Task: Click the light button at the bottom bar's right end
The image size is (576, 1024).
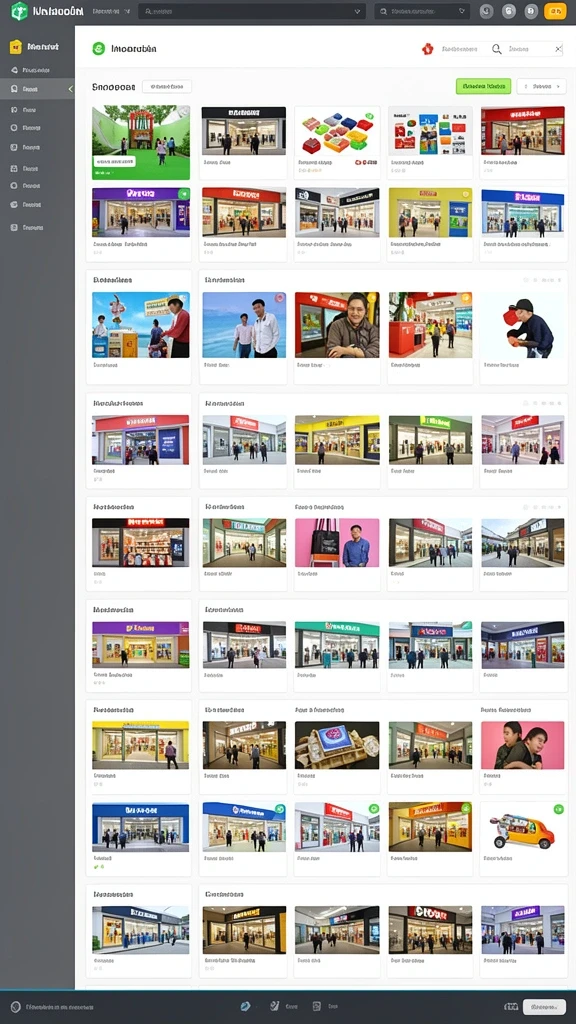Action: click(544, 1006)
